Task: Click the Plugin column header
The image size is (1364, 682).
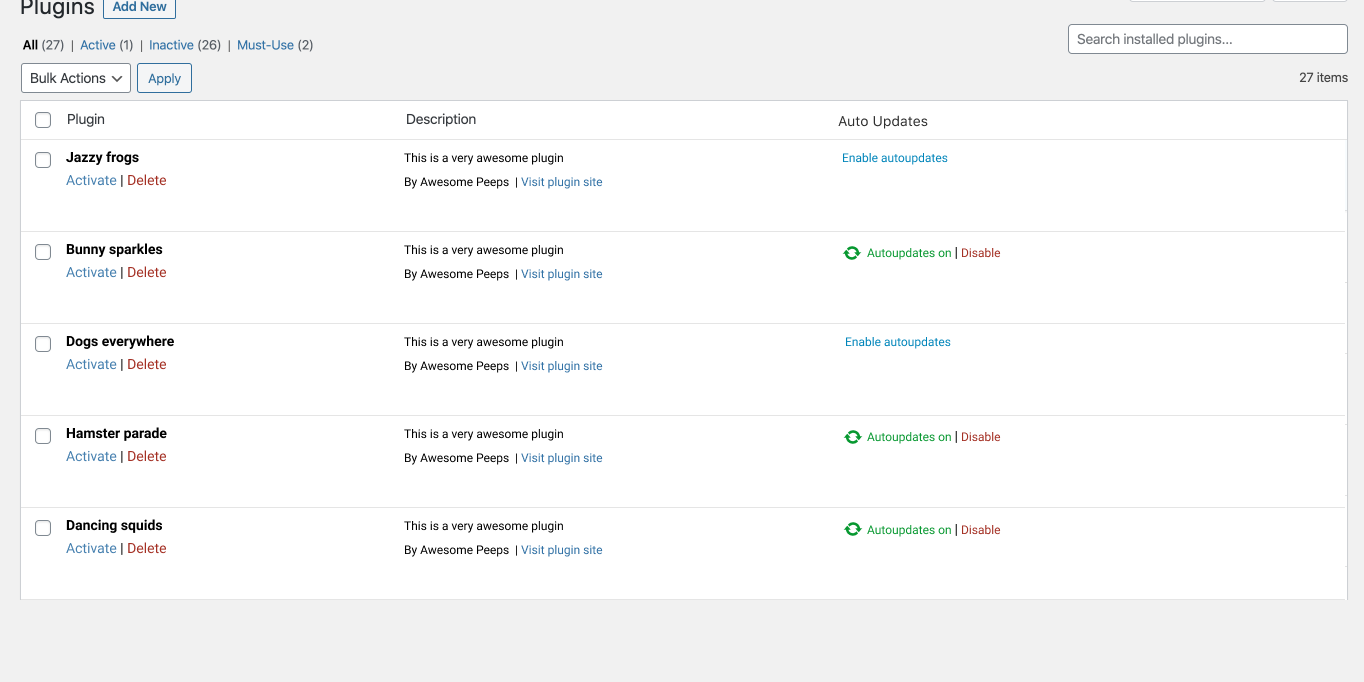Action: pyautogui.click(x=86, y=119)
